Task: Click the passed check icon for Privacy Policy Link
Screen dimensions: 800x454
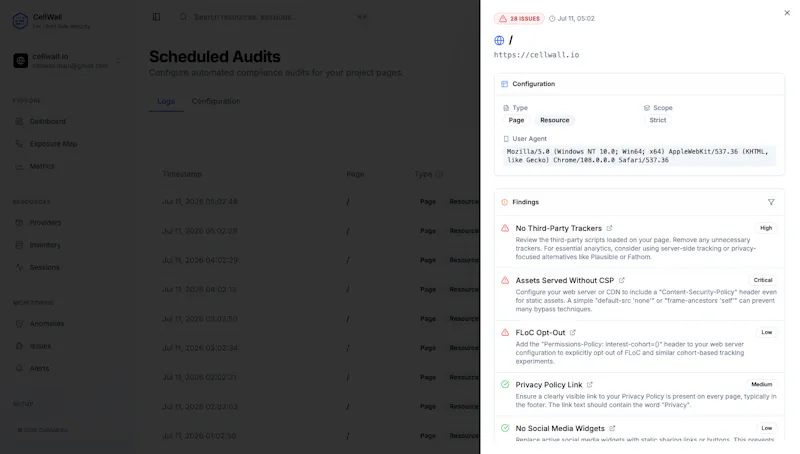Action: click(505, 385)
